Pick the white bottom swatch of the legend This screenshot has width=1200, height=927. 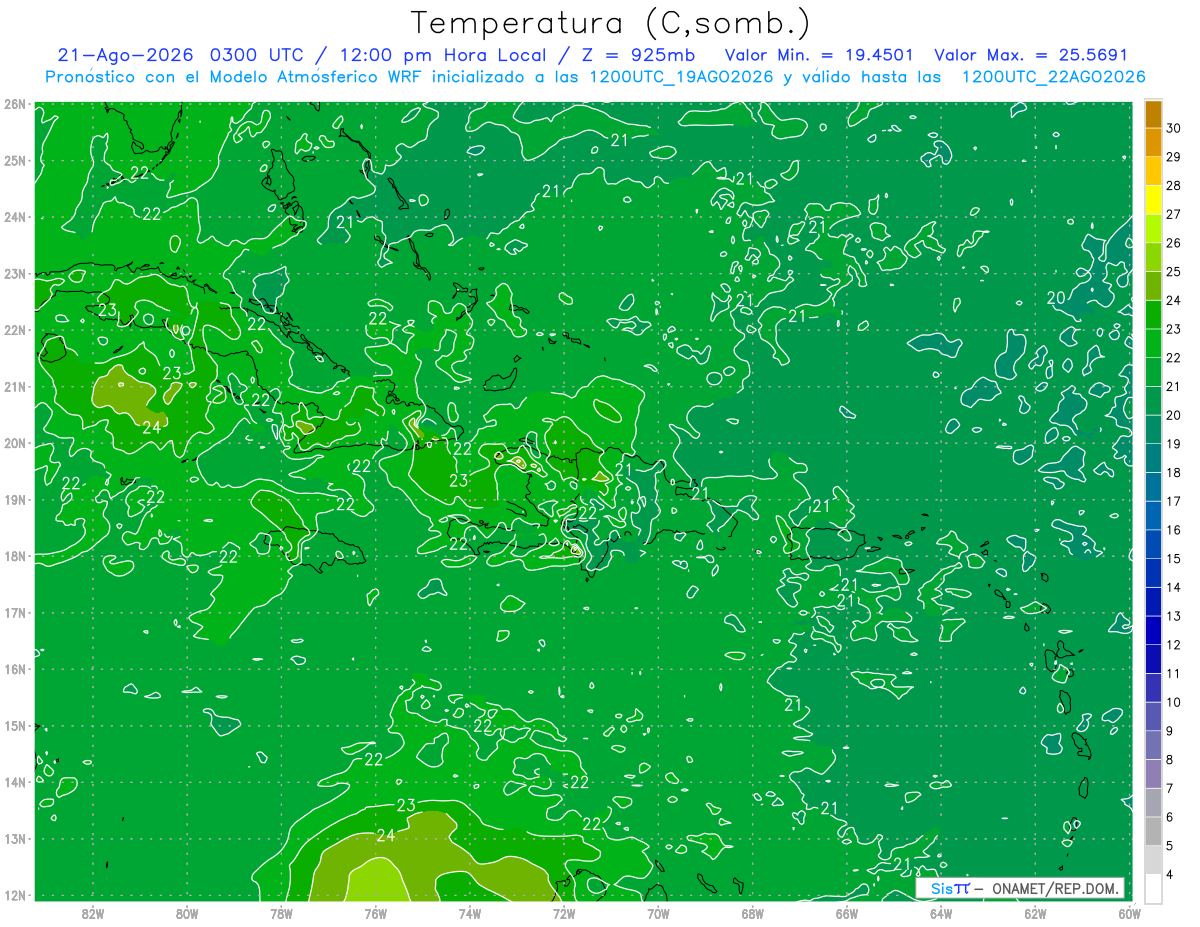(1153, 887)
